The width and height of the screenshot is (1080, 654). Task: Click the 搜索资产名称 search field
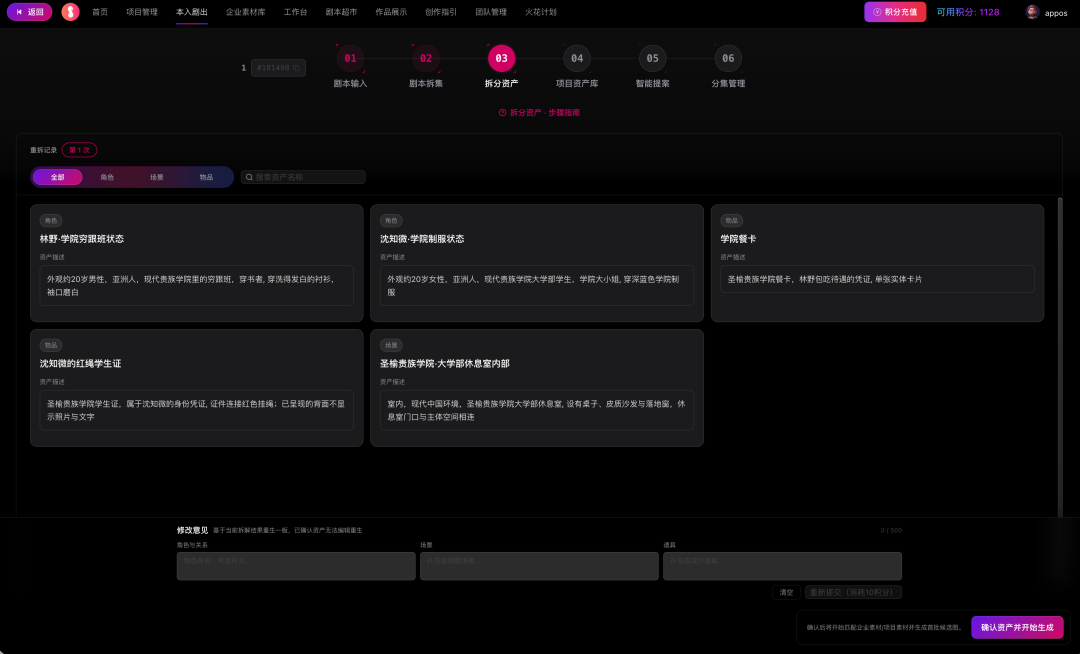point(303,178)
